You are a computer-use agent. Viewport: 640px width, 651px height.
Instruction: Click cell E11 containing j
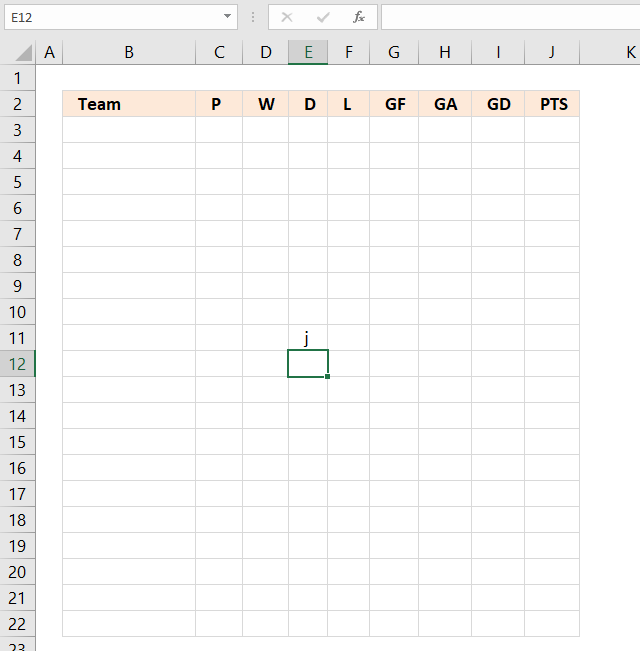click(308, 338)
